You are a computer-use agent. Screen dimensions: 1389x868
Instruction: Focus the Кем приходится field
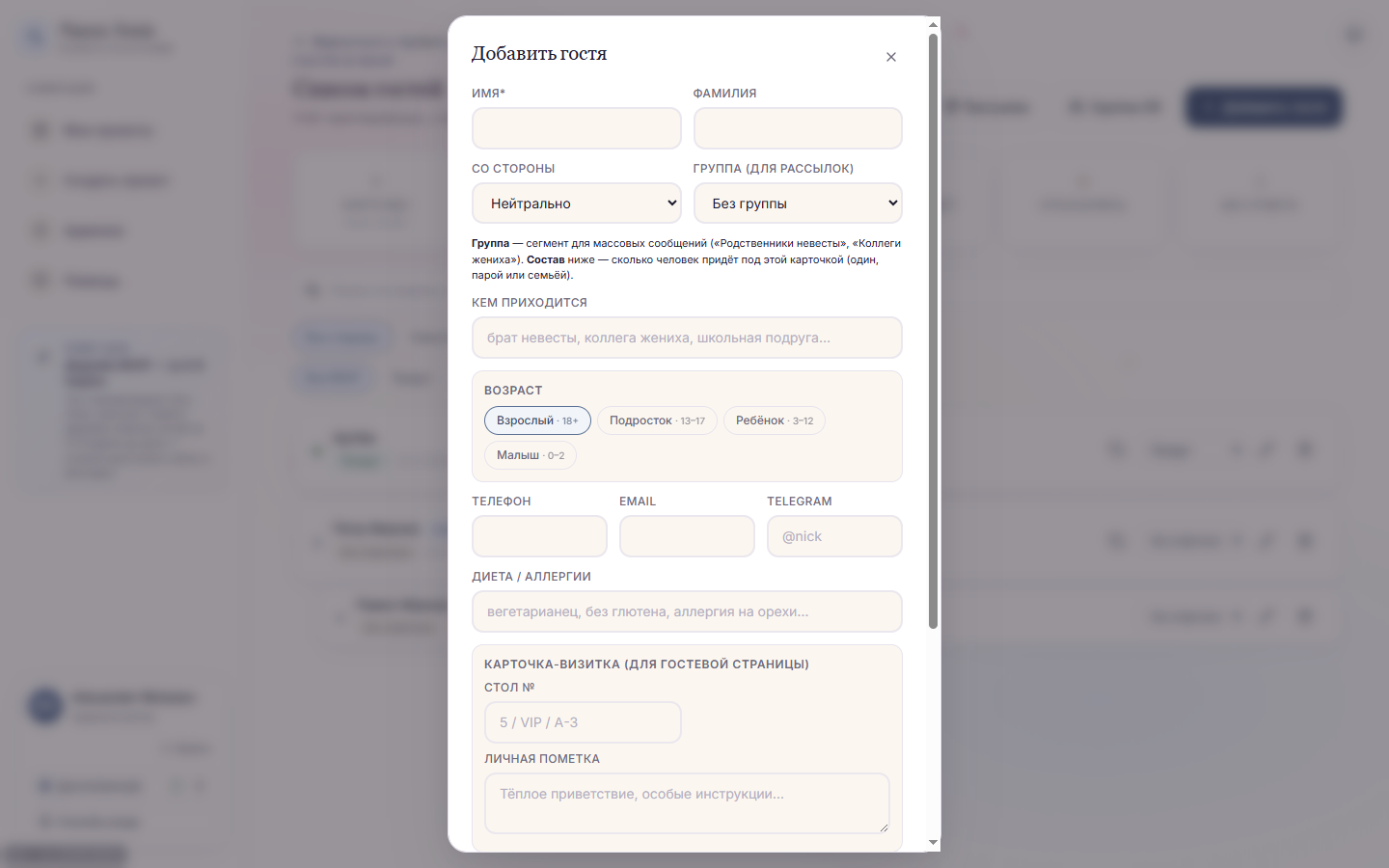click(x=687, y=338)
